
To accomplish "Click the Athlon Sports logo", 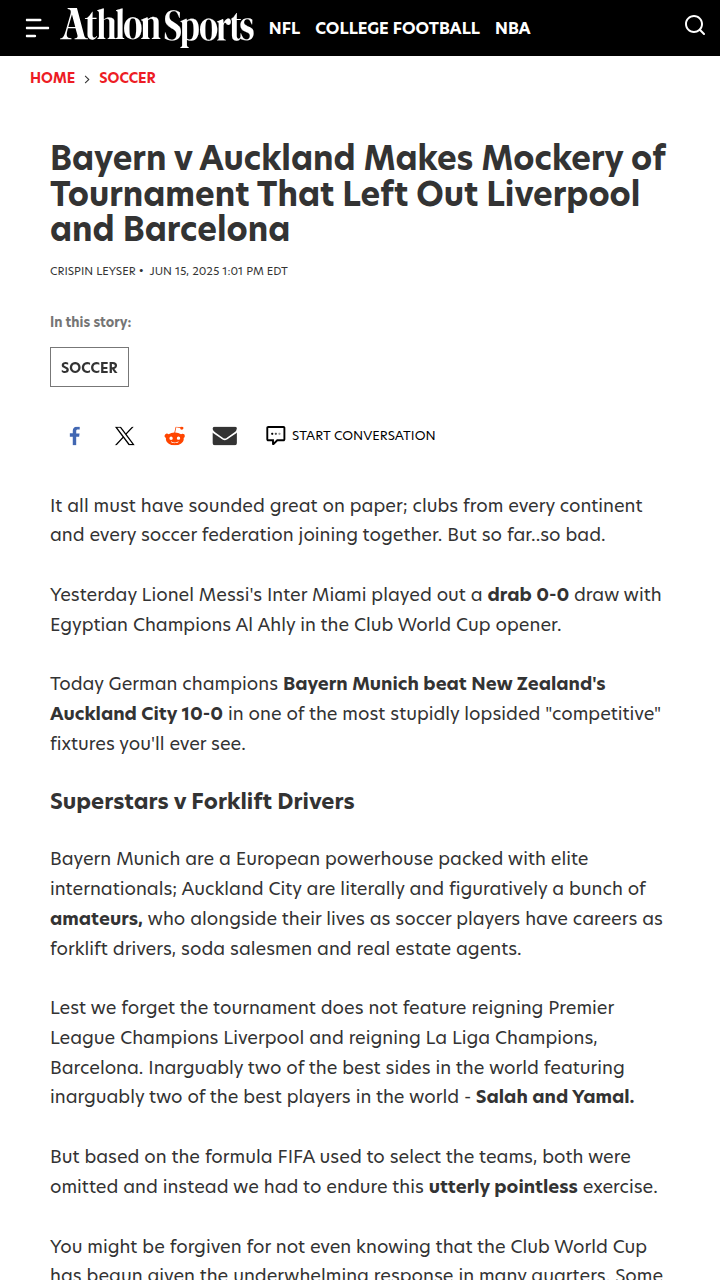I will tap(157, 27).
